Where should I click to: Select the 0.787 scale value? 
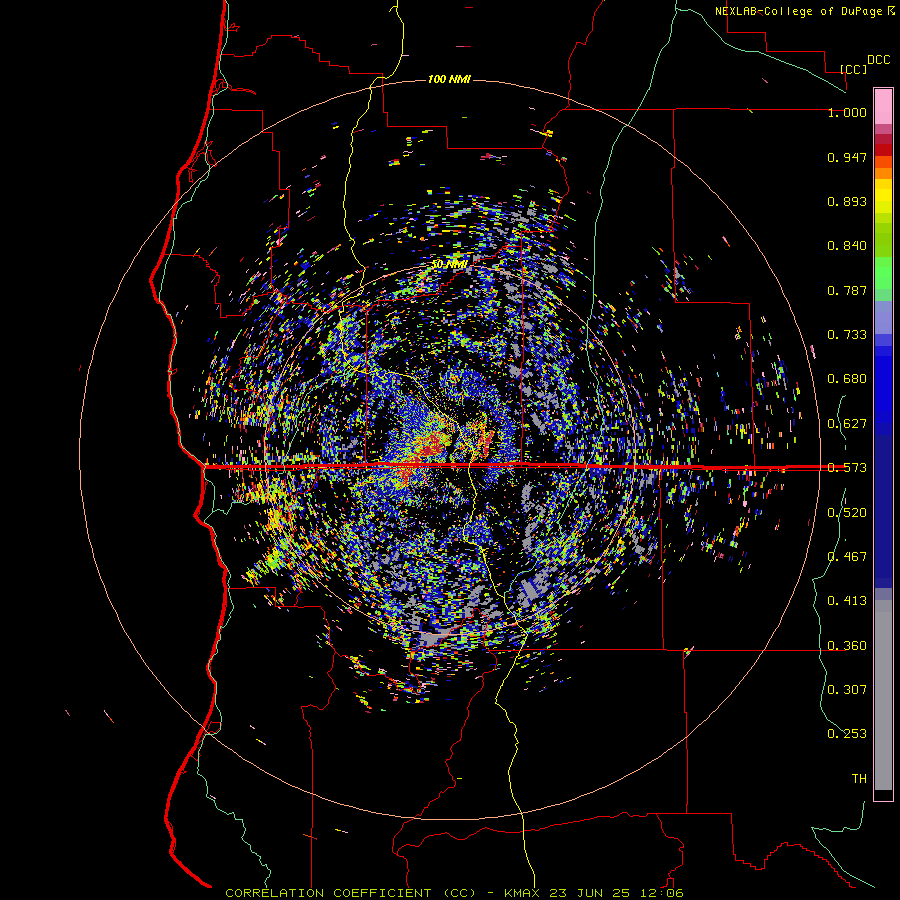(847, 290)
